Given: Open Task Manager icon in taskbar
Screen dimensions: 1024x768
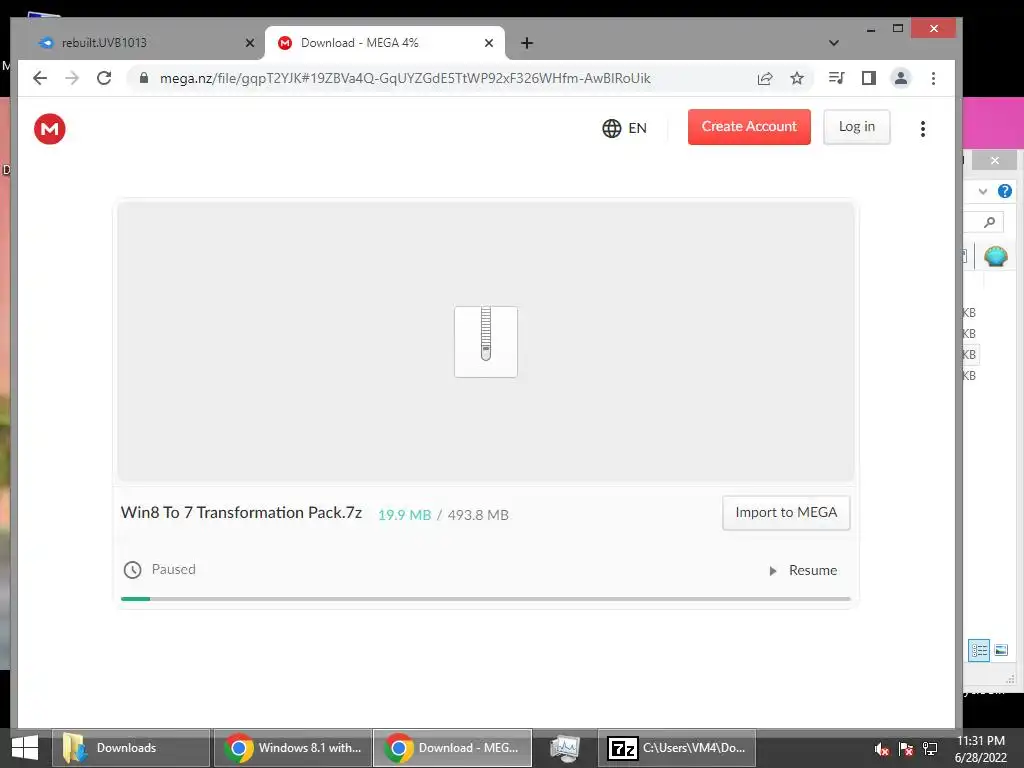Looking at the screenshot, I should (x=565, y=748).
